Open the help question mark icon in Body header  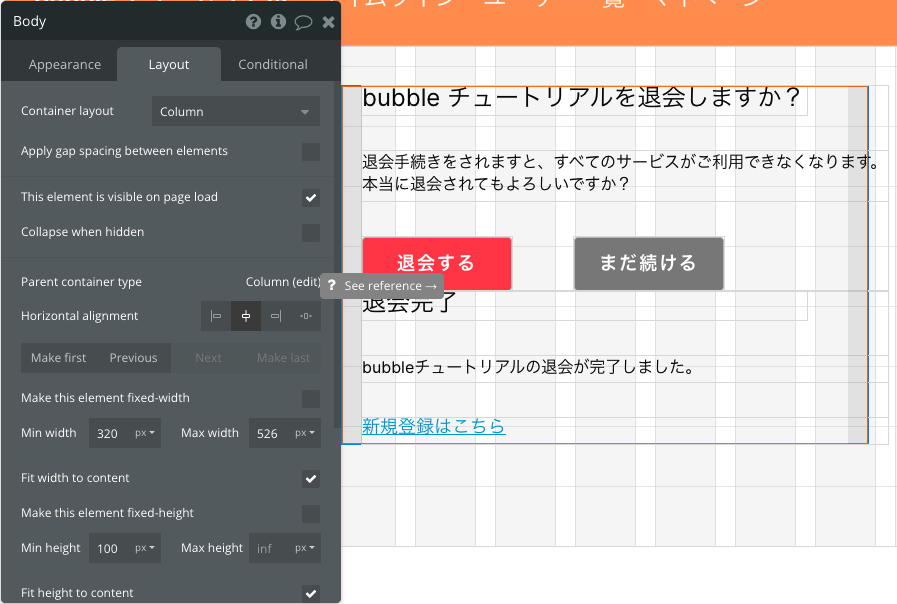click(x=253, y=22)
